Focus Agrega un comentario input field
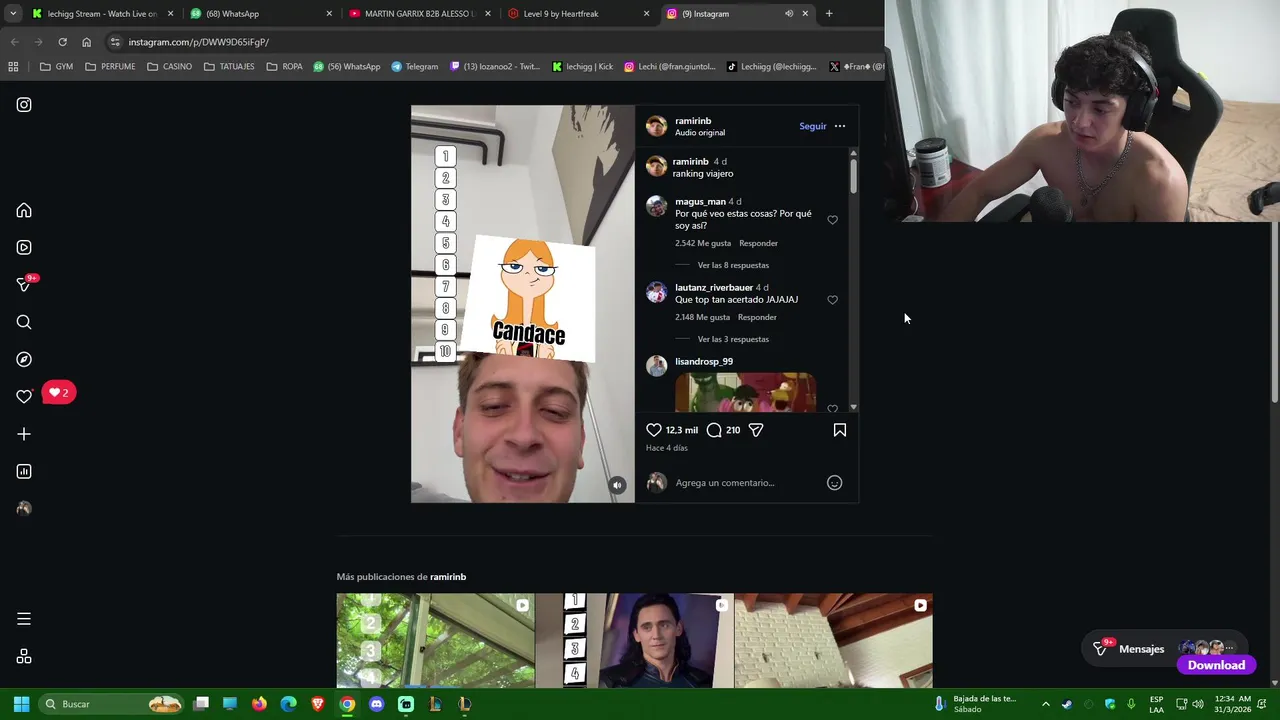The width and height of the screenshot is (1280, 720). click(x=745, y=483)
